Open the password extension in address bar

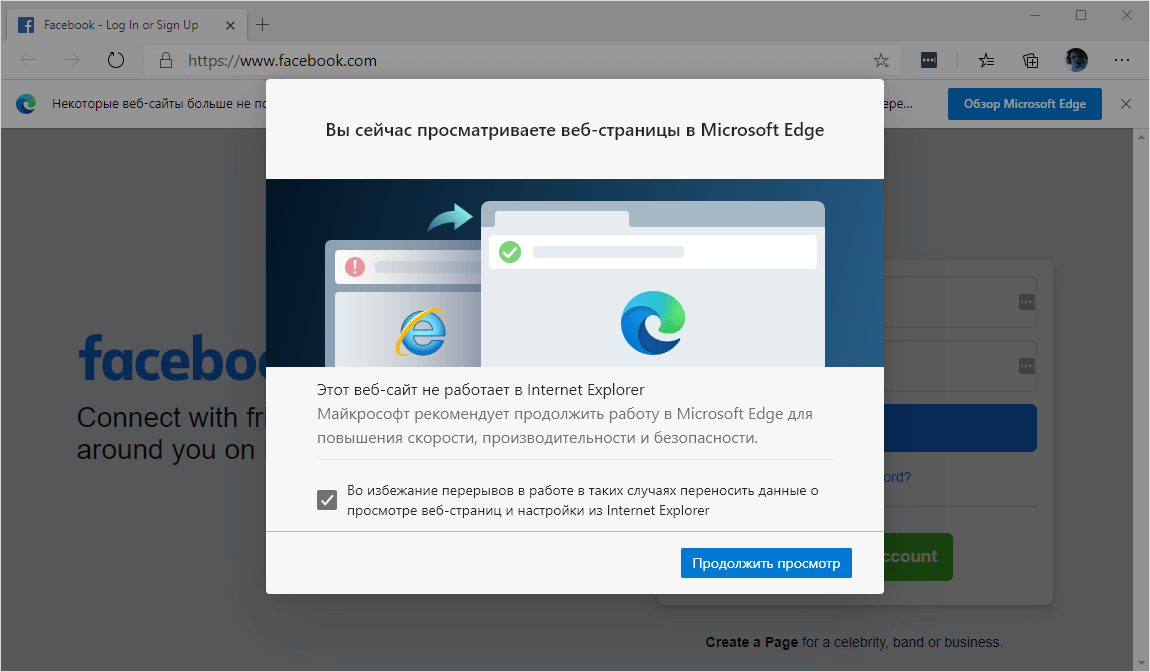pos(929,60)
